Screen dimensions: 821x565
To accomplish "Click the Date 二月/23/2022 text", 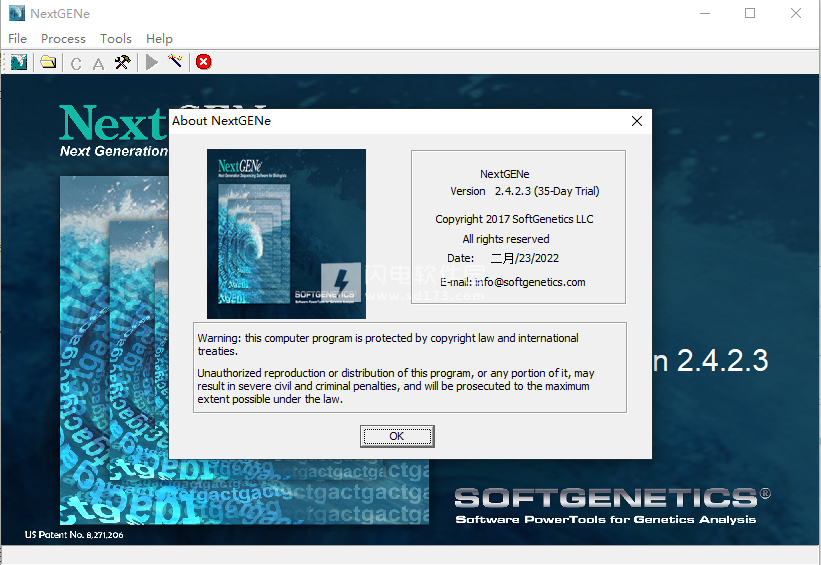I will (x=503, y=258).
